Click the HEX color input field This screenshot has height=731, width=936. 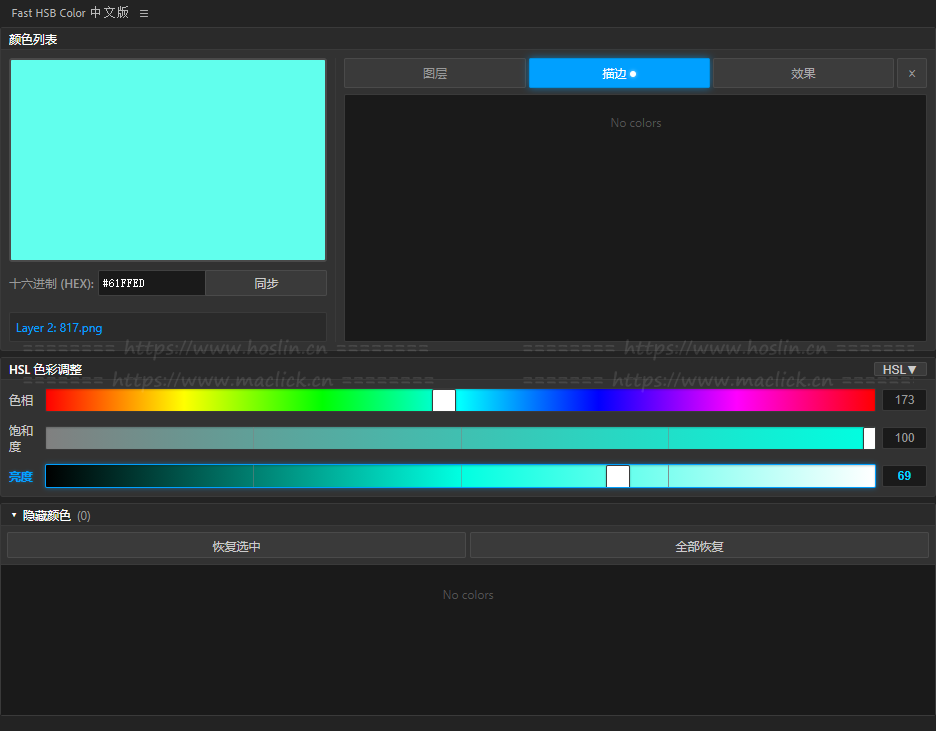tap(151, 283)
